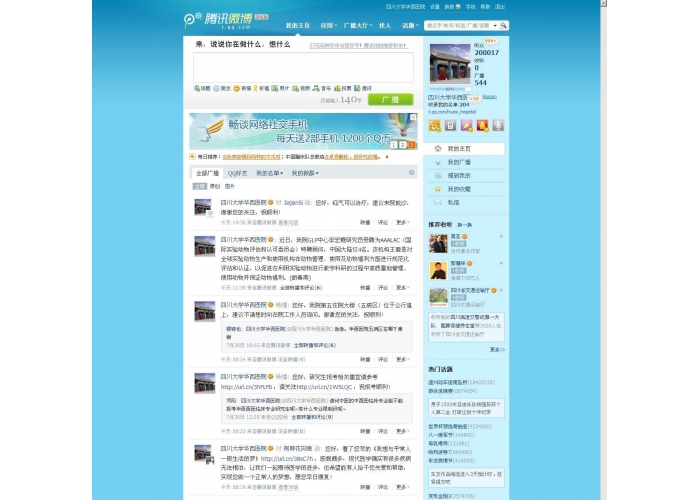Click the red bell badge in profile
Viewport: 700px width, 500px height.
482,125
